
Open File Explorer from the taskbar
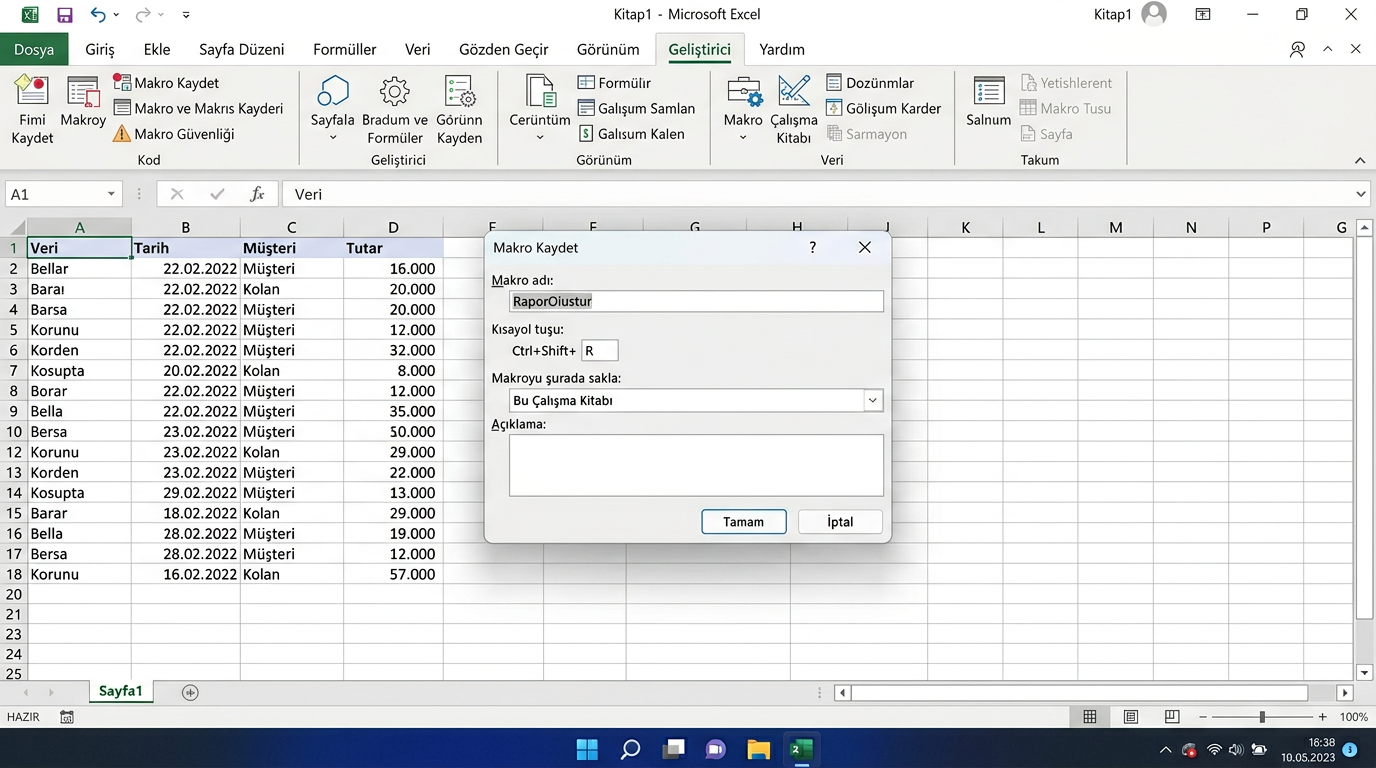(759, 749)
